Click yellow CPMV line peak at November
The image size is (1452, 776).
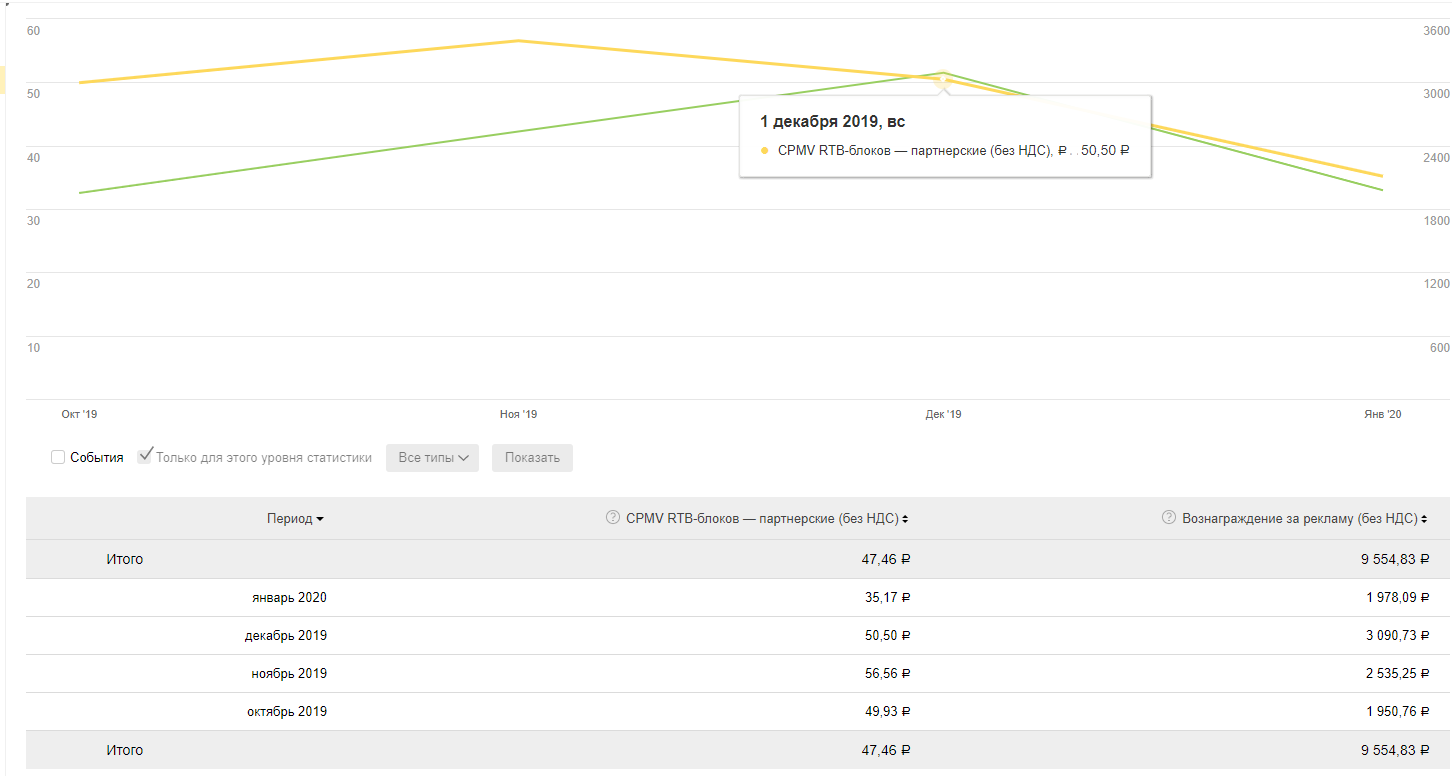pos(519,41)
